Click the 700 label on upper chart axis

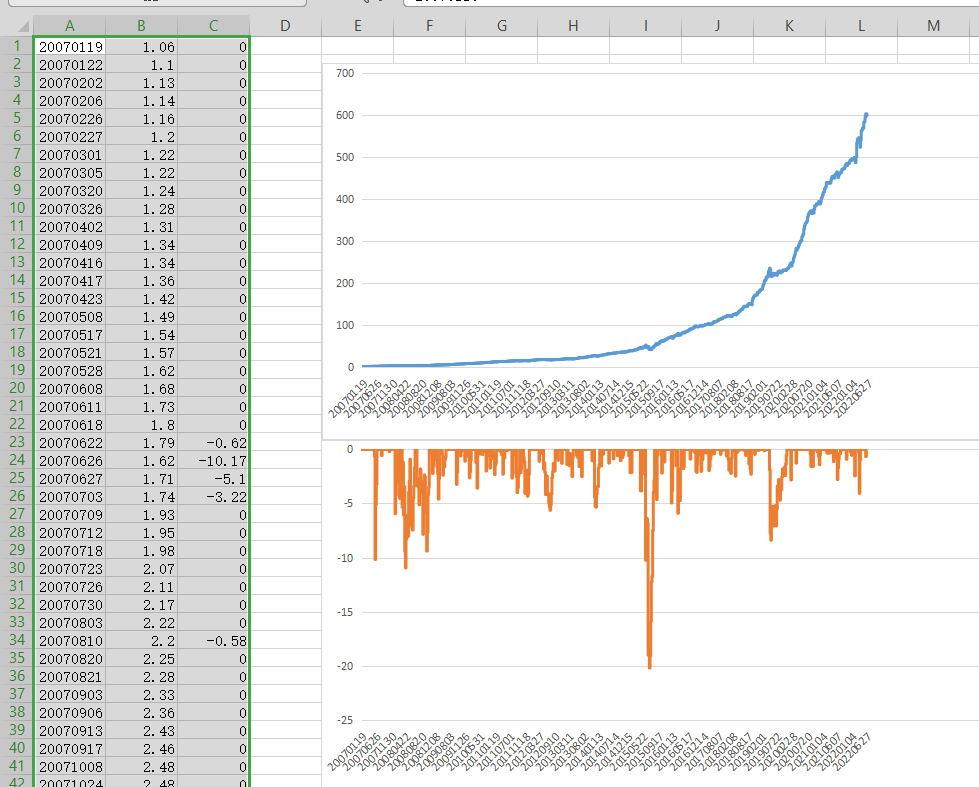[345, 74]
